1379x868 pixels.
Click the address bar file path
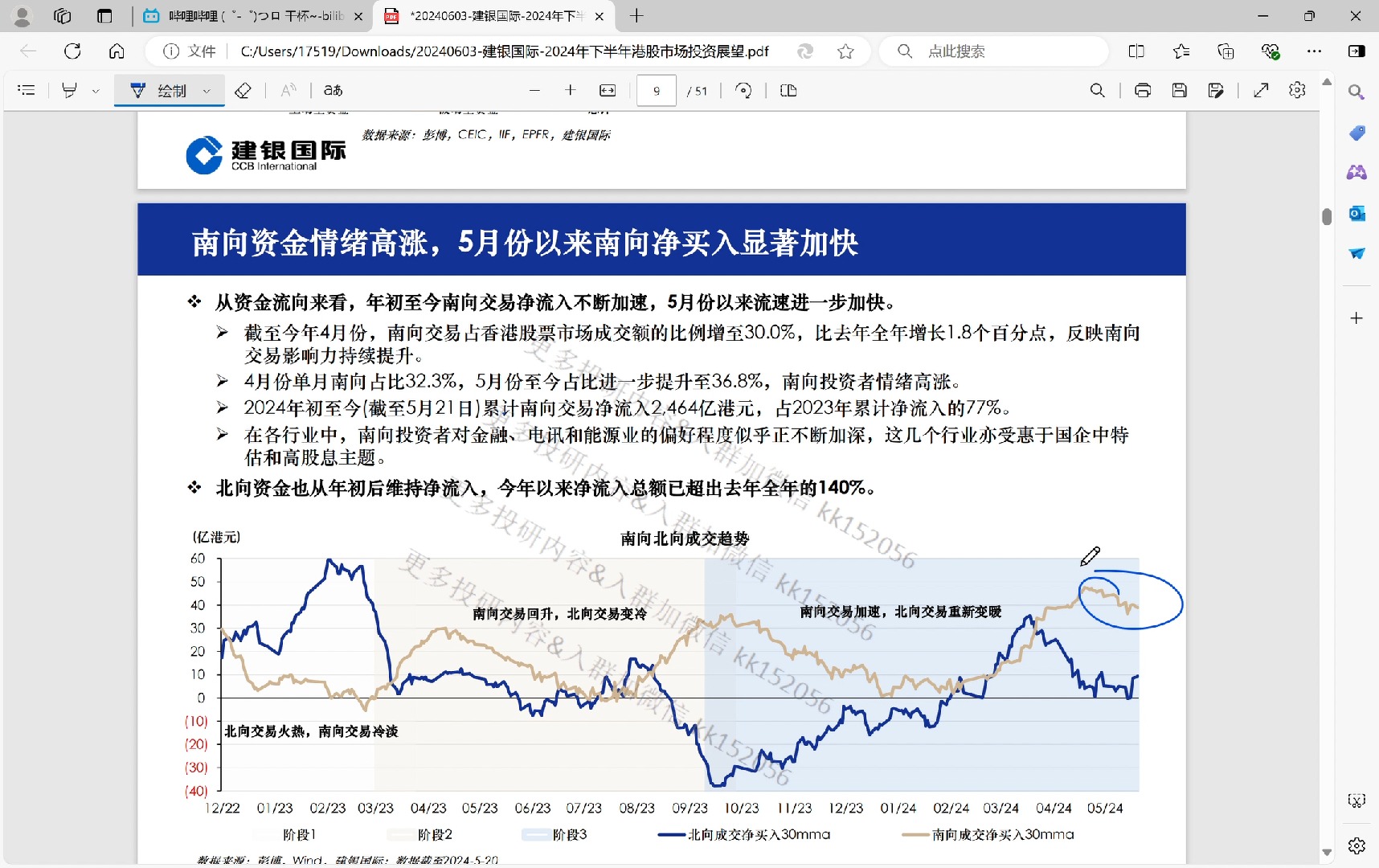point(505,51)
